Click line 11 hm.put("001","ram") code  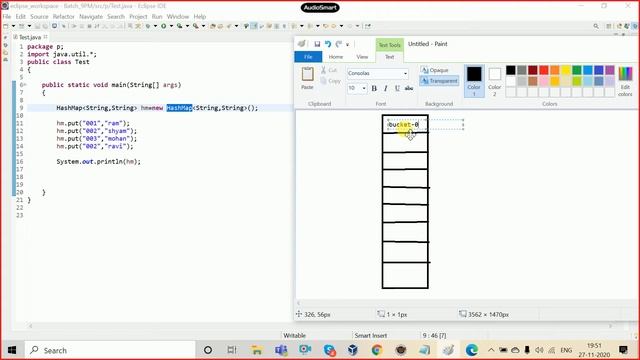click(93, 123)
